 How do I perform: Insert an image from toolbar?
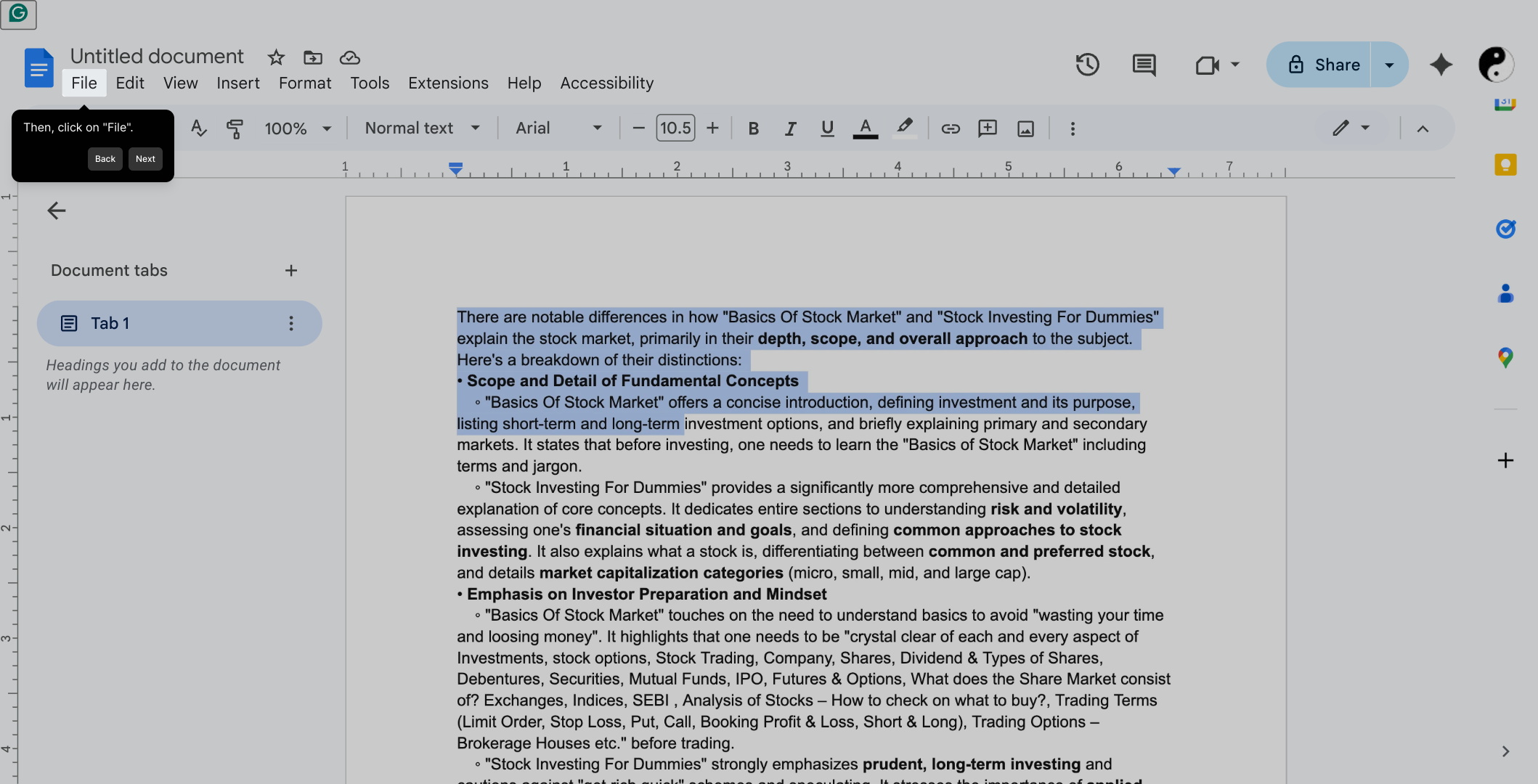coord(1025,128)
